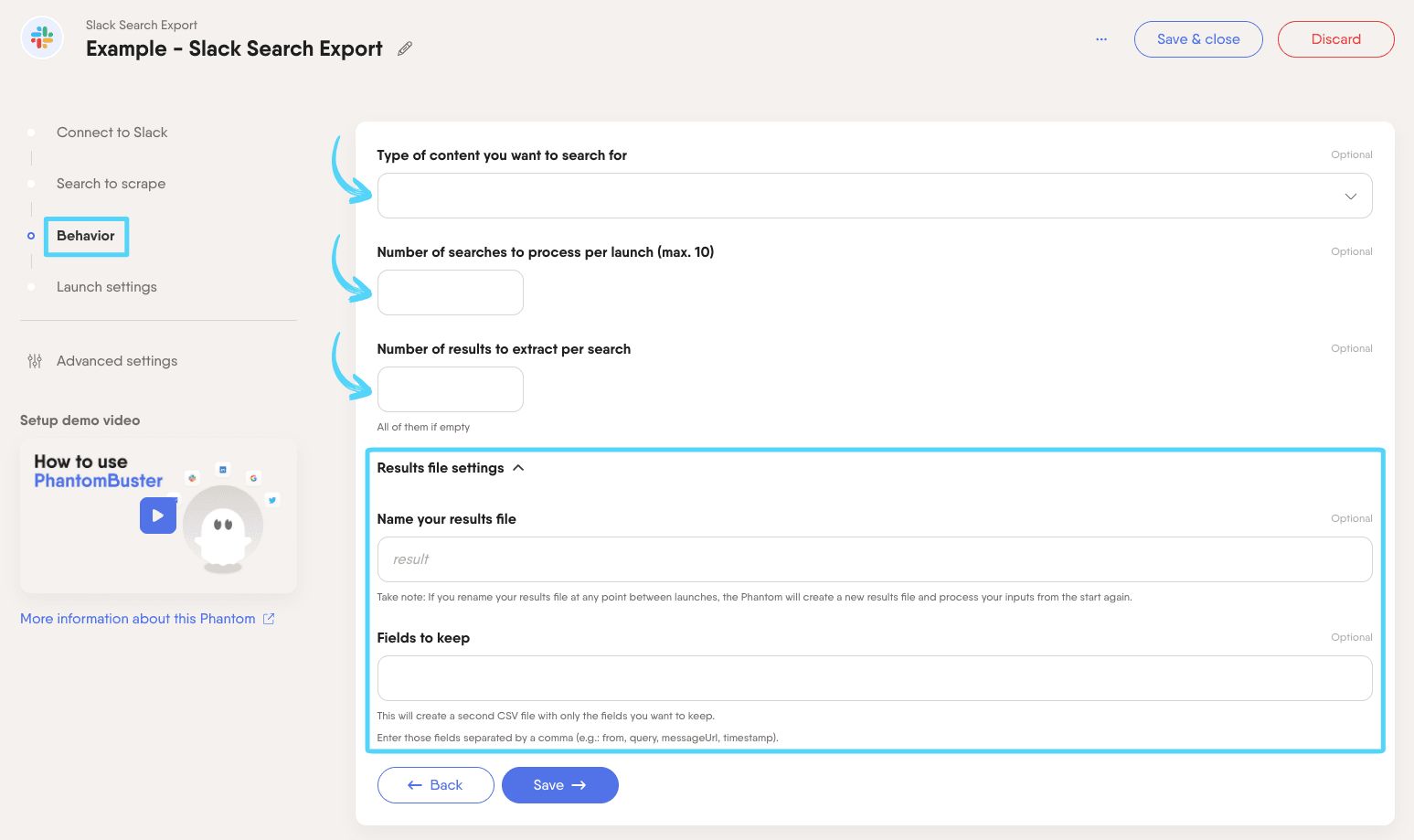Click the 'Setup demo video' heading
This screenshot has width=1414, height=840.
point(80,420)
